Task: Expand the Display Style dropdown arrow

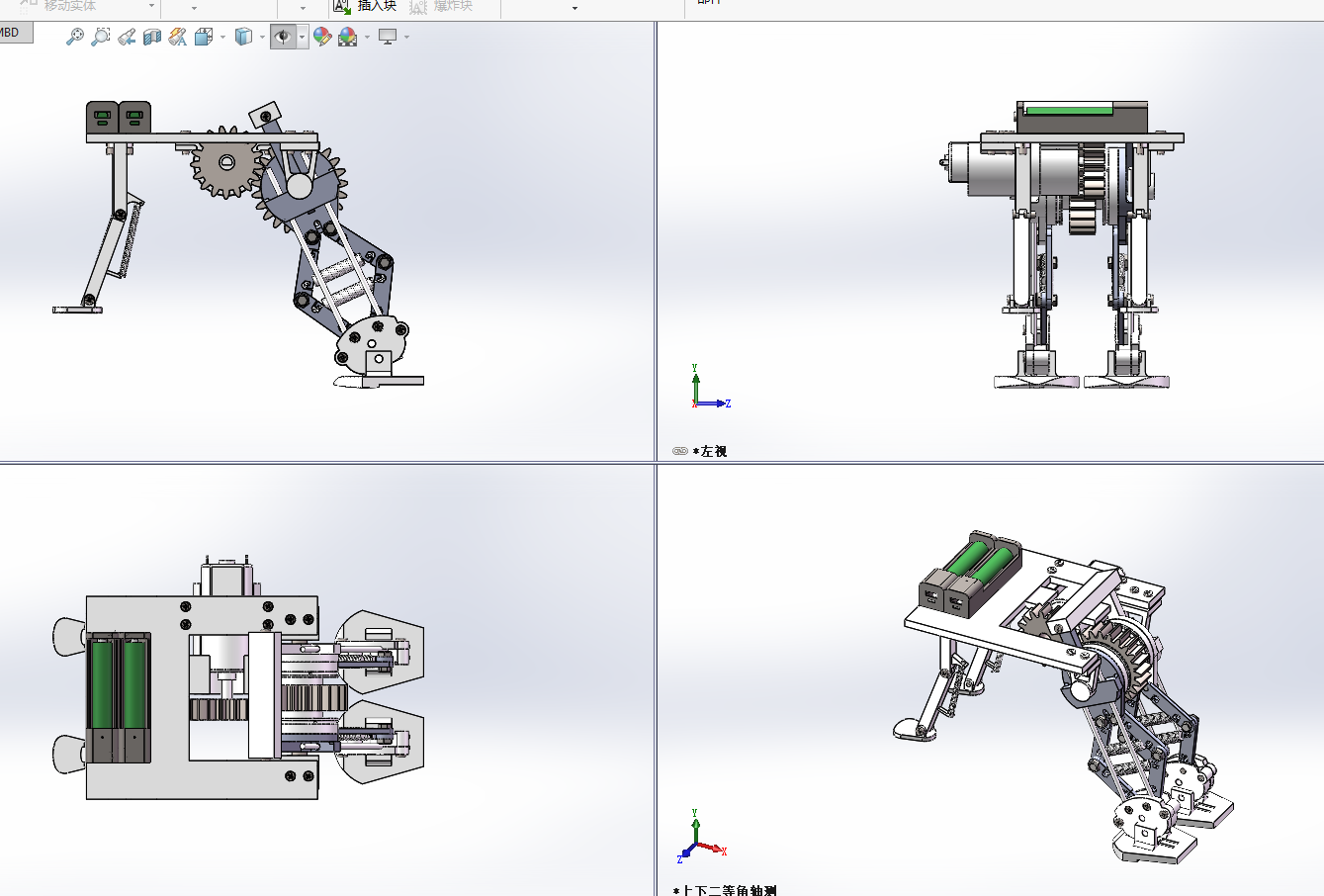Action: (262, 38)
